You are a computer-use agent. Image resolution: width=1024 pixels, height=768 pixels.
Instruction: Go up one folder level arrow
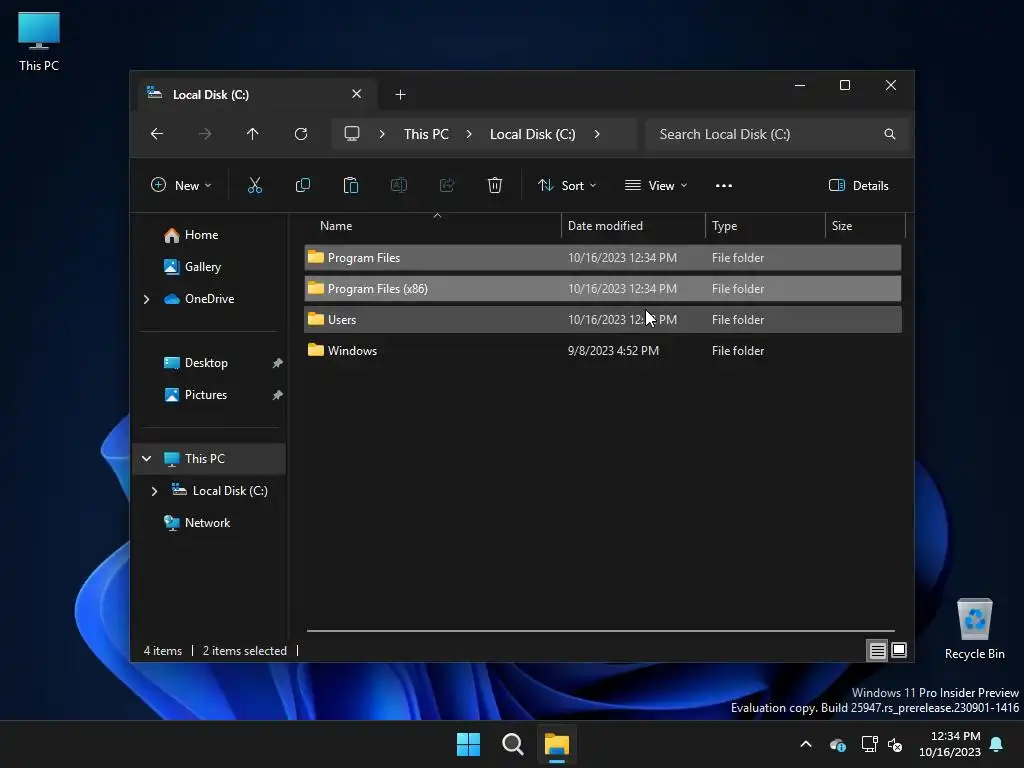click(253, 134)
